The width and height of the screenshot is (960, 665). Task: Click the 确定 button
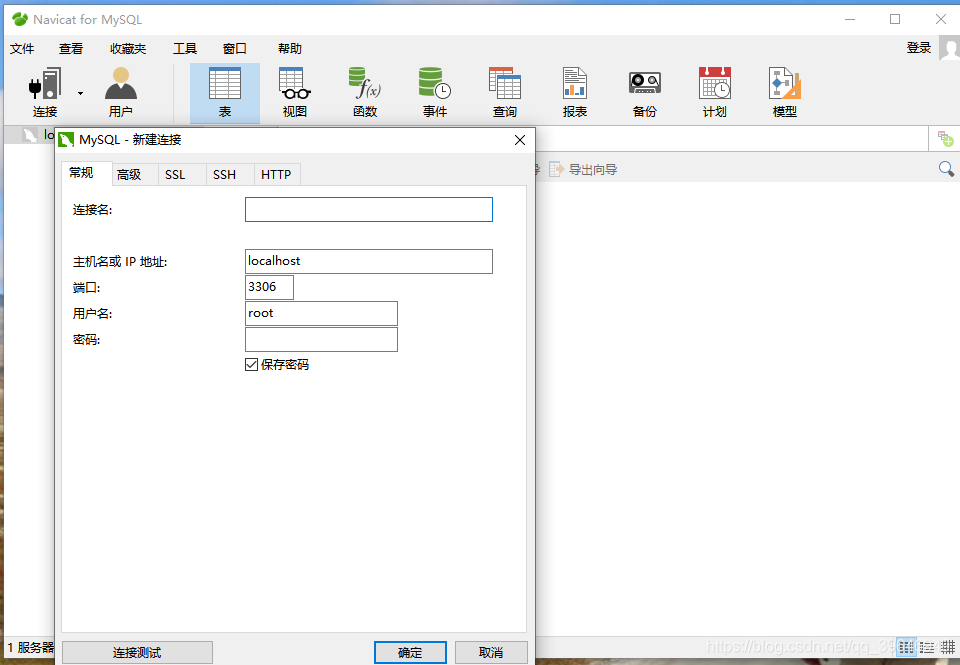click(x=410, y=652)
